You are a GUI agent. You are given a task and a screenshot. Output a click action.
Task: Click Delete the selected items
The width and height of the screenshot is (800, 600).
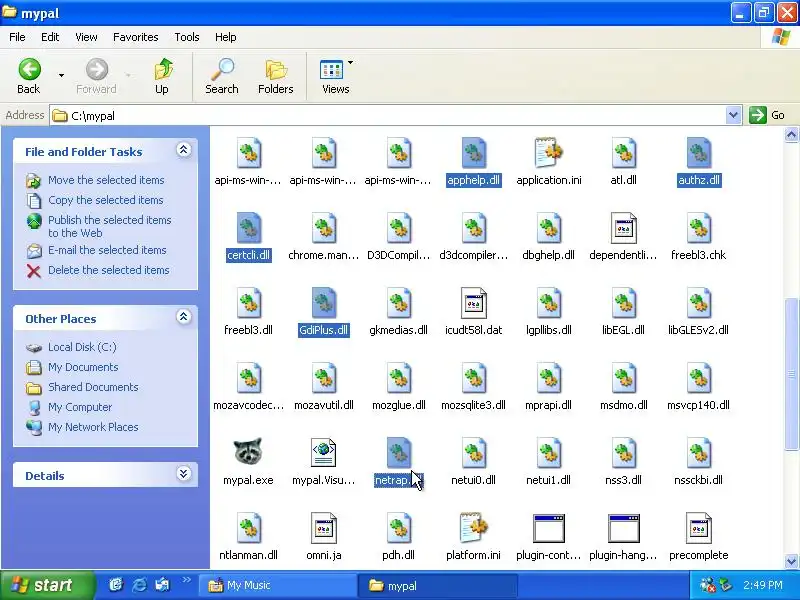coord(108,270)
